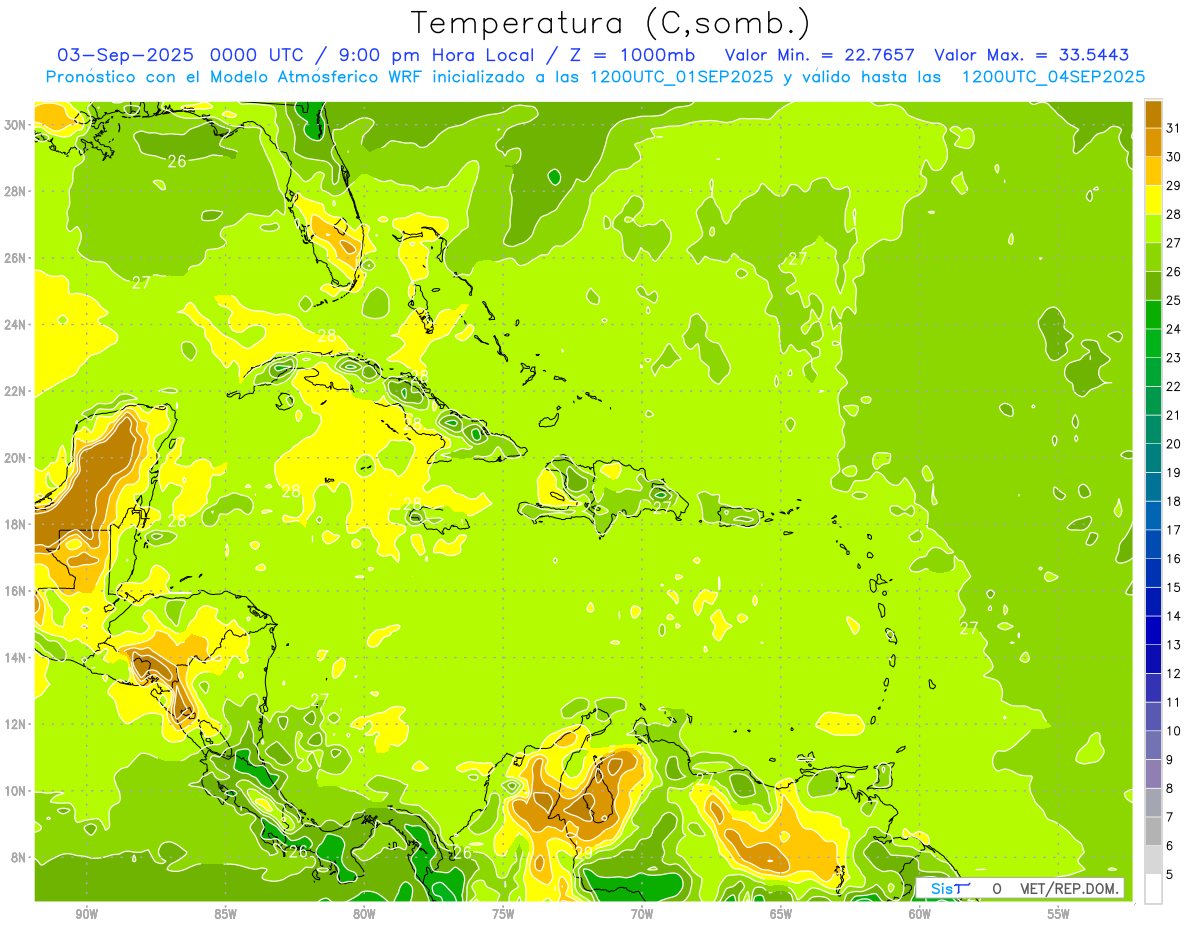Click the 10N latitude axis label
The height and width of the screenshot is (927, 1200).
click(x=16, y=791)
